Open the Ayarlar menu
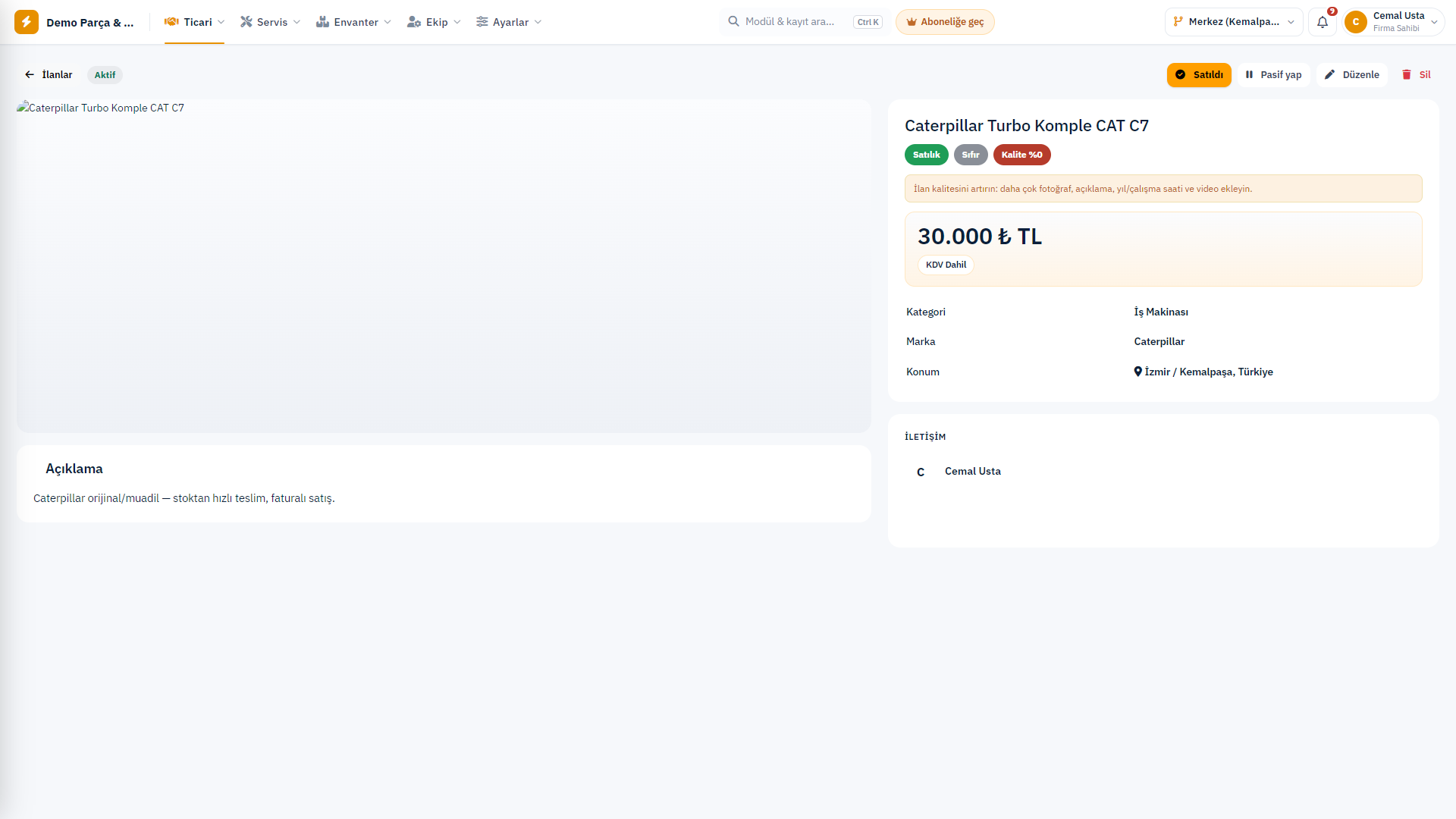 (x=509, y=22)
